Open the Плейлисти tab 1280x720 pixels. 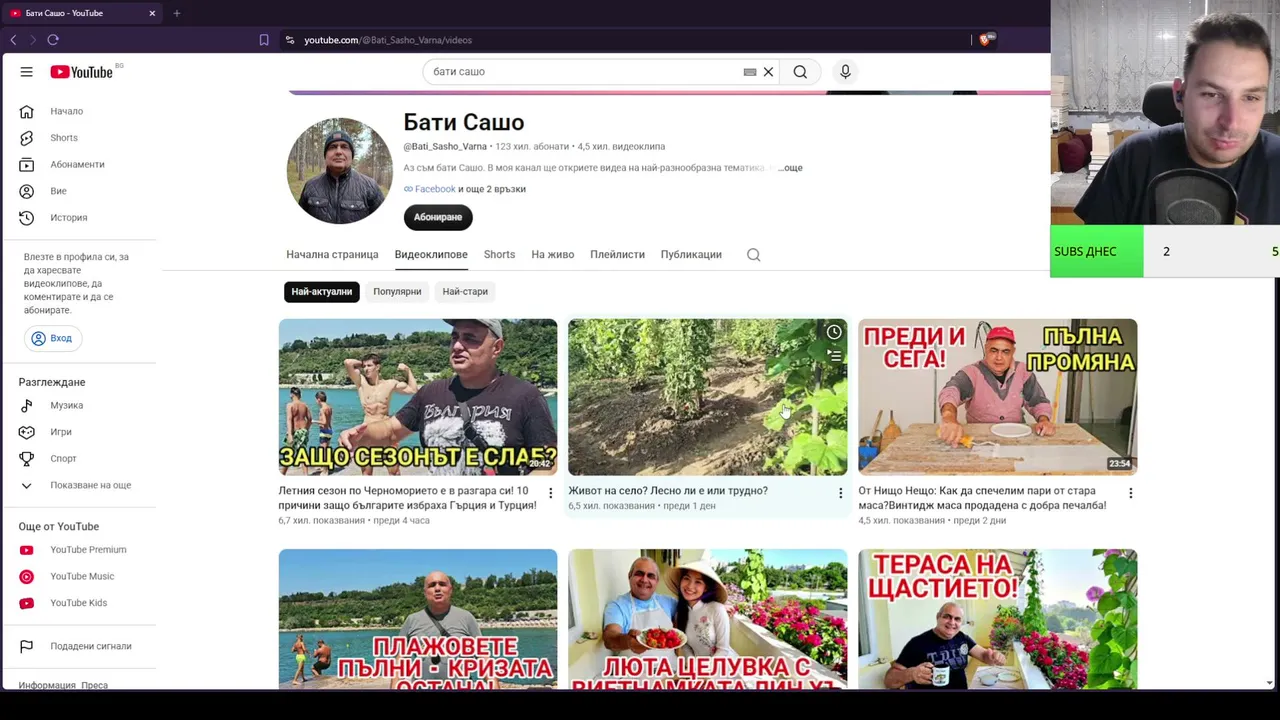coord(617,255)
